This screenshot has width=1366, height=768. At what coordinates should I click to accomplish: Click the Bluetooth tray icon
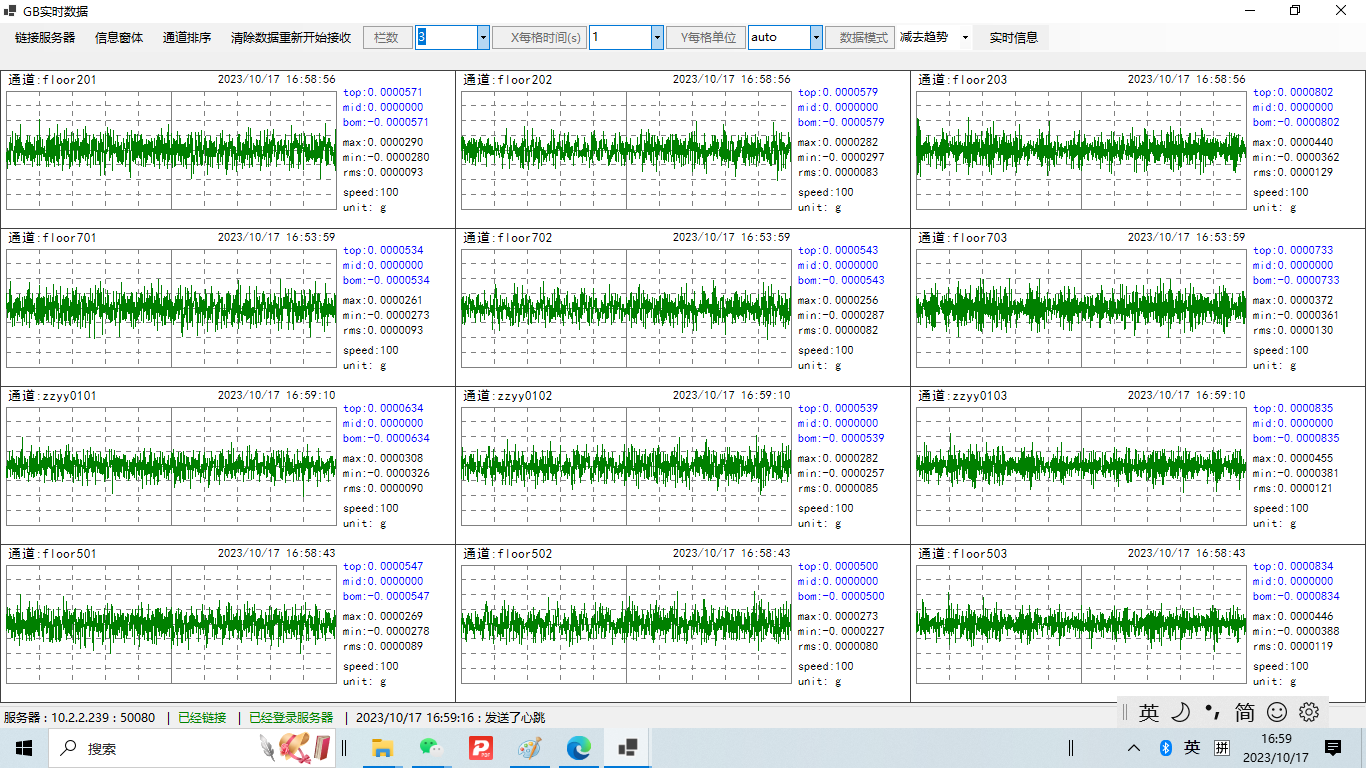[x=1165, y=748]
